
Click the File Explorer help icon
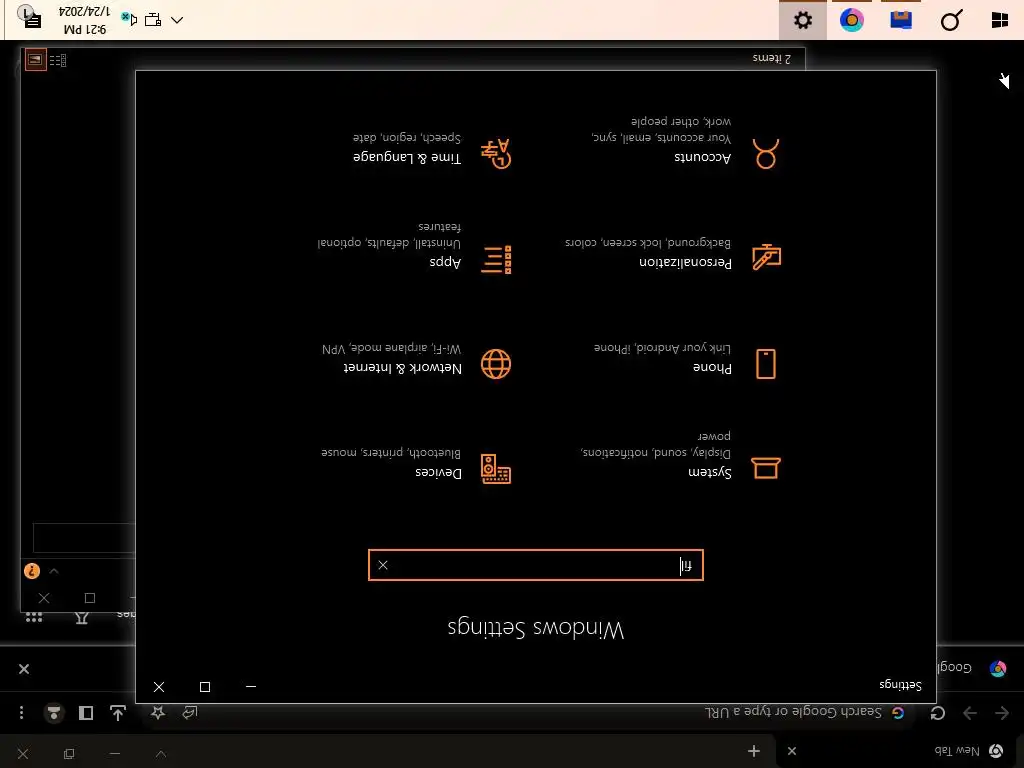31,571
